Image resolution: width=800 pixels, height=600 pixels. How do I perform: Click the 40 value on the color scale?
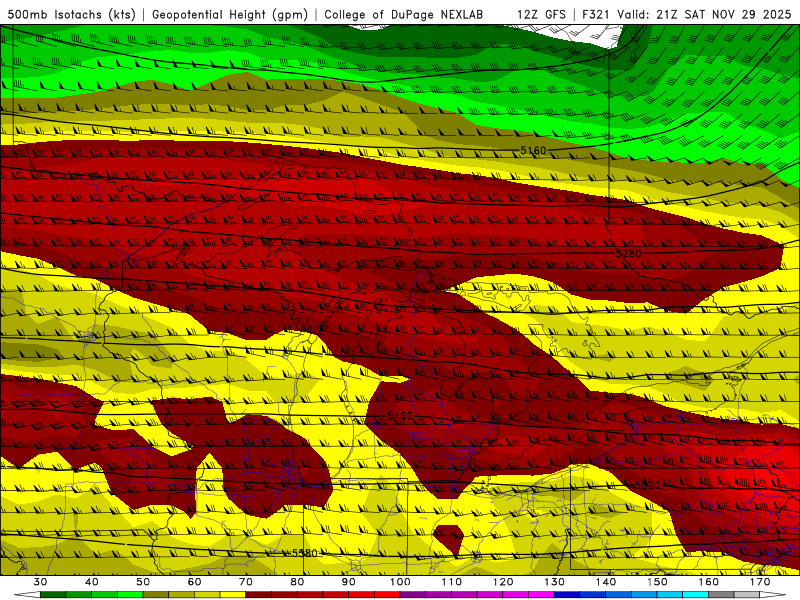[x=92, y=582]
